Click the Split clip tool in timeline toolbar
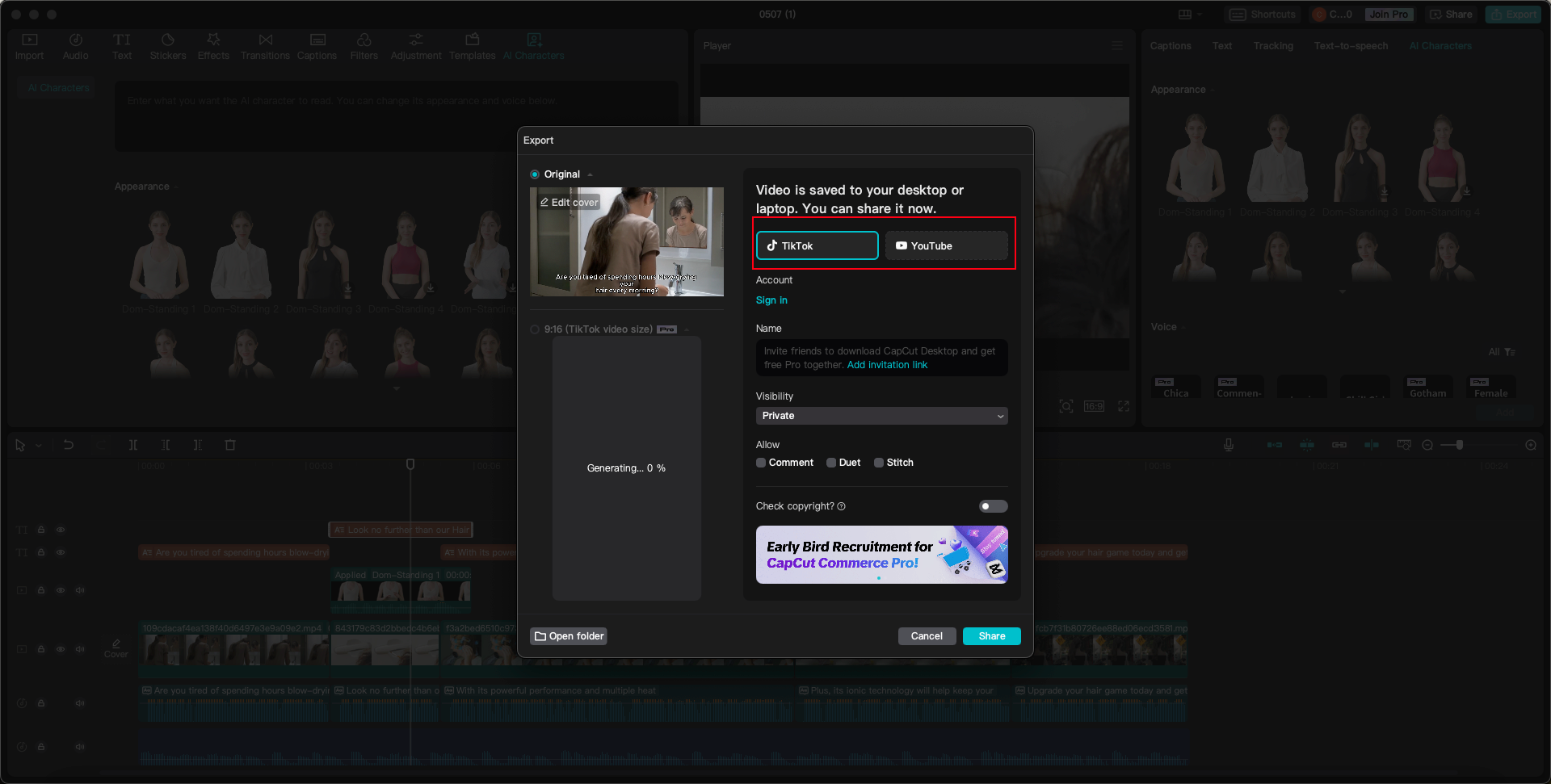 [x=133, y=445]
